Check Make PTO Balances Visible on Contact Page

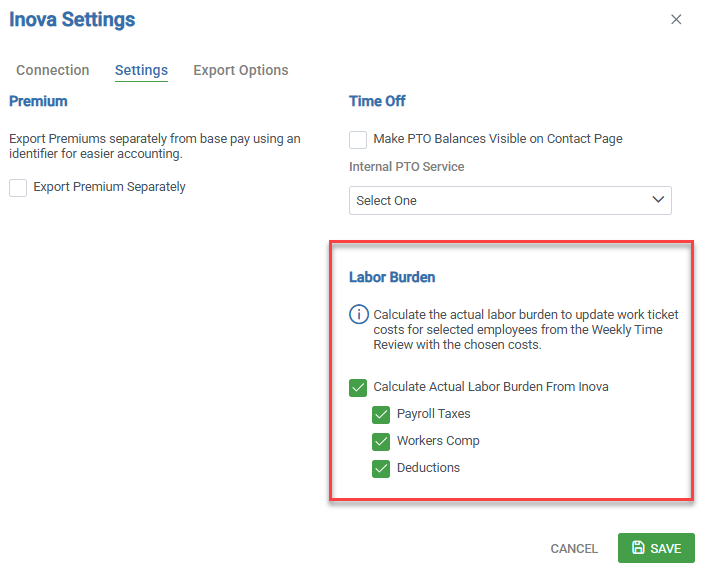[x=358, y=139]
